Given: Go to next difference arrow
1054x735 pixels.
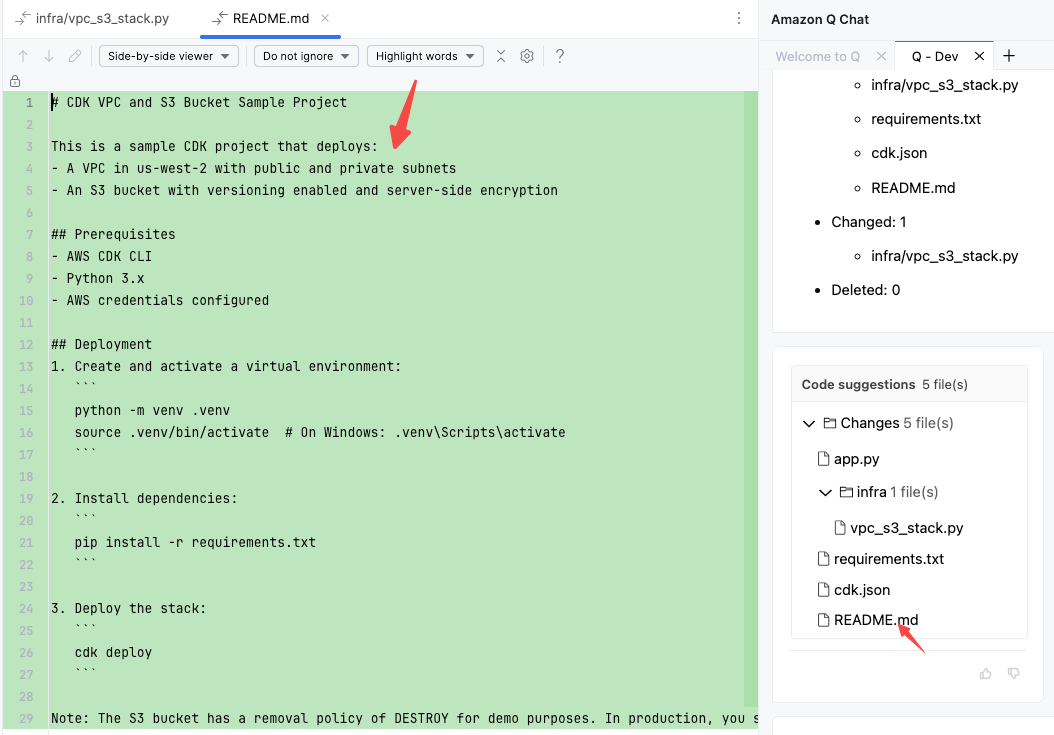Looking at the screenshot, I should point(49,56).
